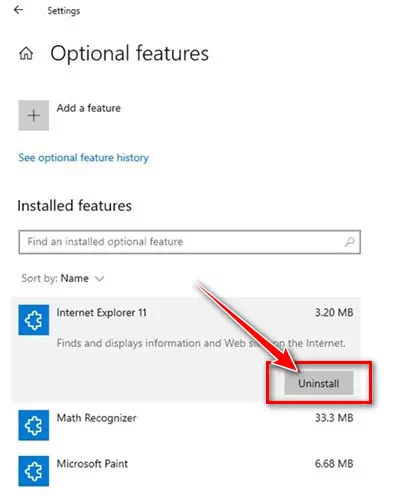Click the Optional features page title

(x=129, y=53)
